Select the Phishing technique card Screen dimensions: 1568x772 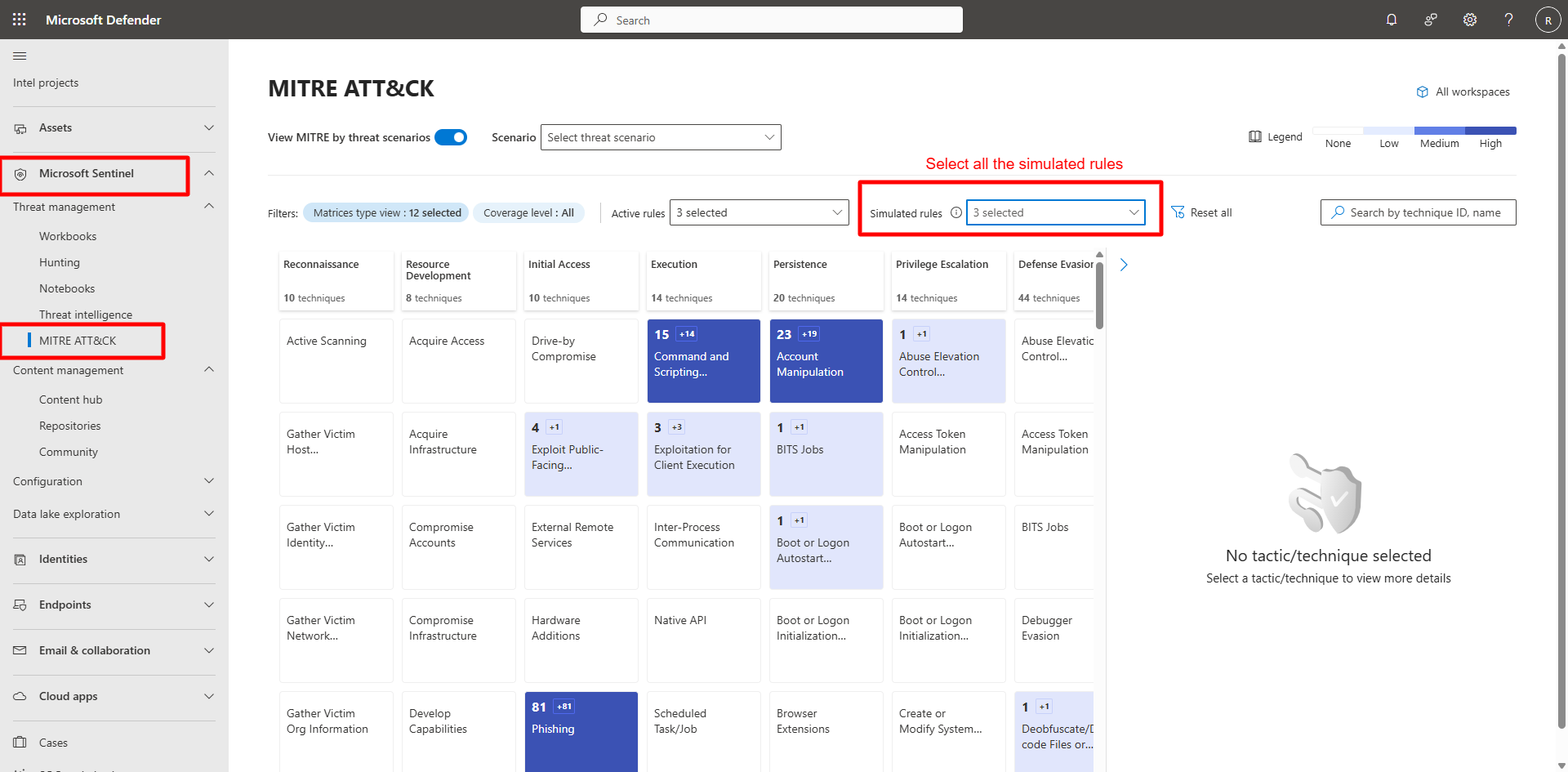[x=581, y=732]
